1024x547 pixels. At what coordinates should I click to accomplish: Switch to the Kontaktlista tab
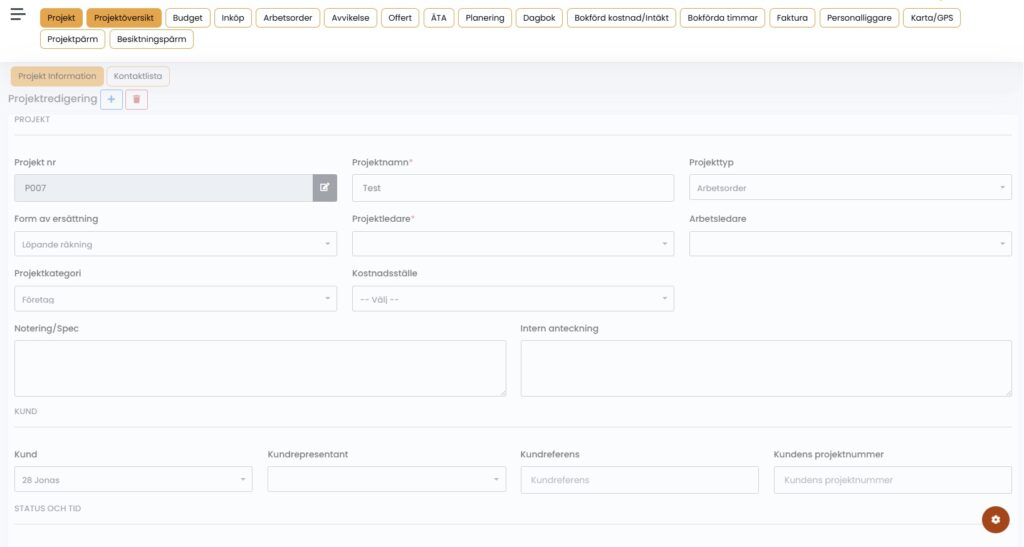(138, 76)
